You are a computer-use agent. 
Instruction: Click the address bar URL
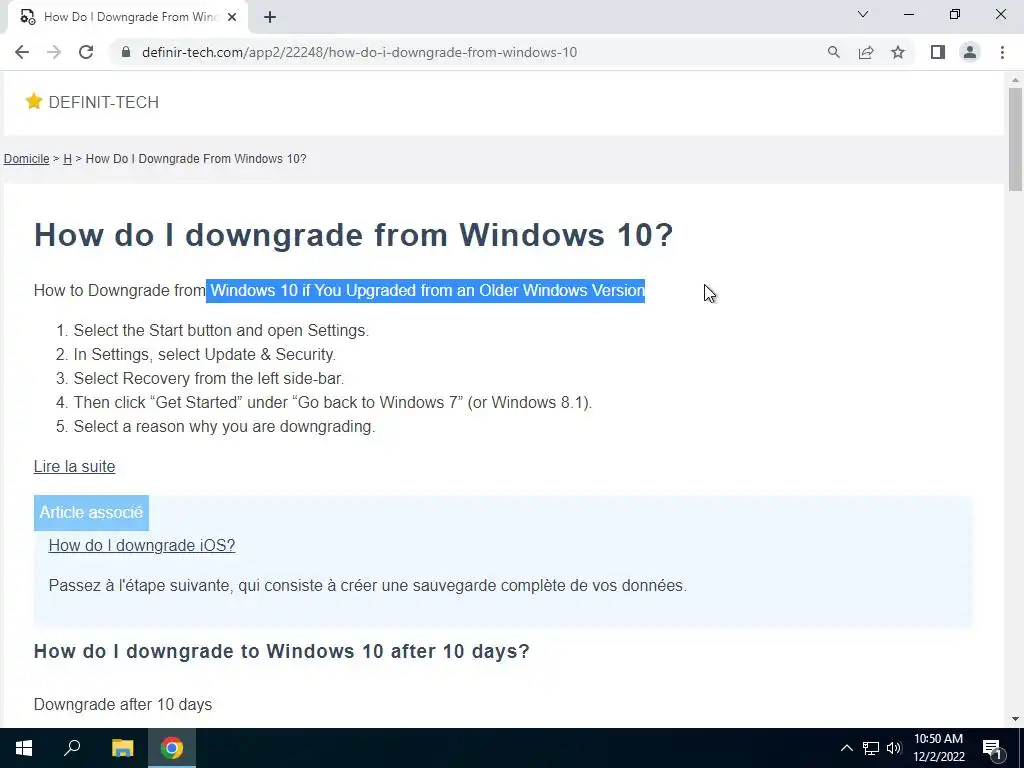(x=359, y=52)
